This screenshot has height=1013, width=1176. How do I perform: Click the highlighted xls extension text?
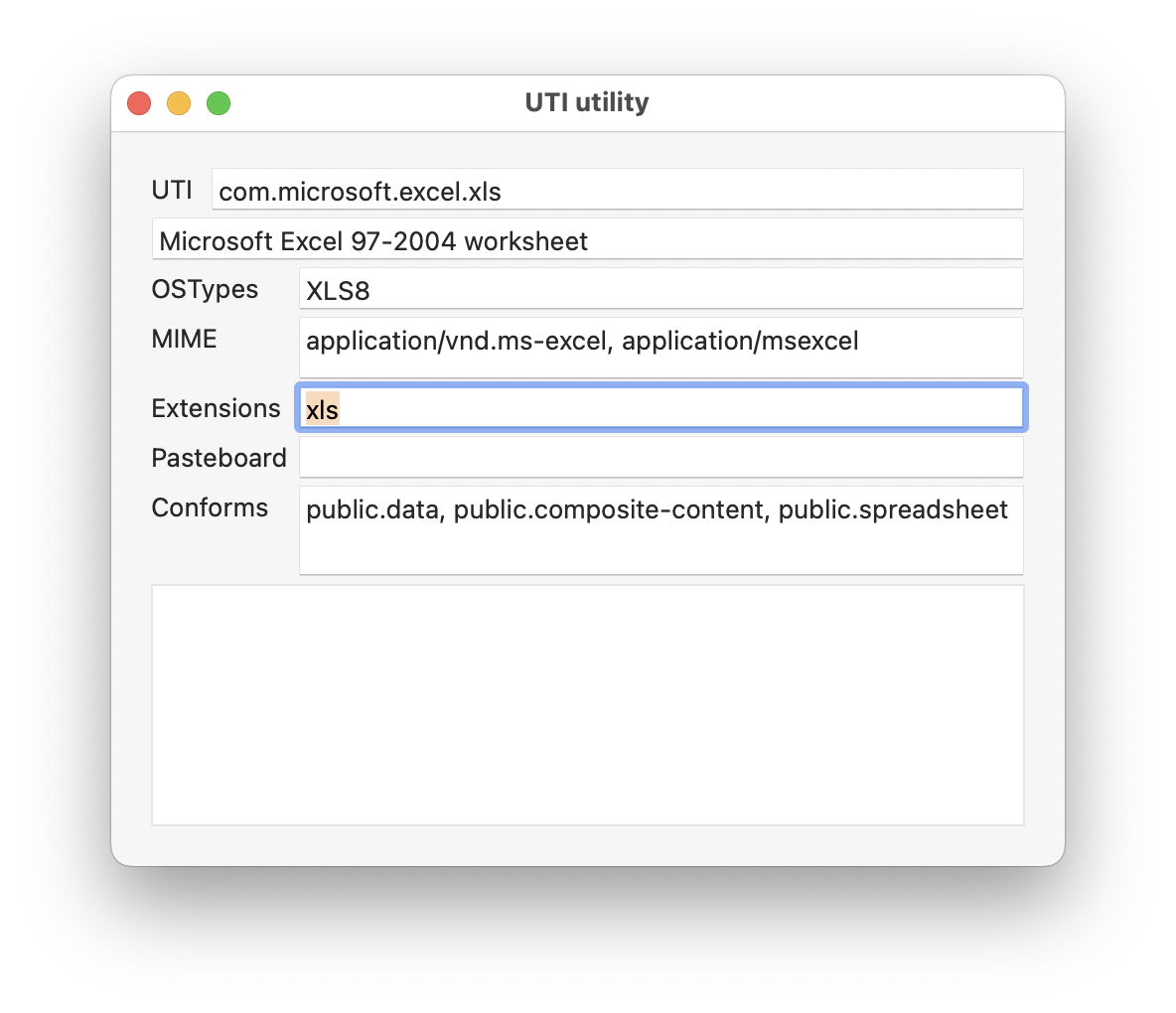pyautogui.click(x=322, y=408)
